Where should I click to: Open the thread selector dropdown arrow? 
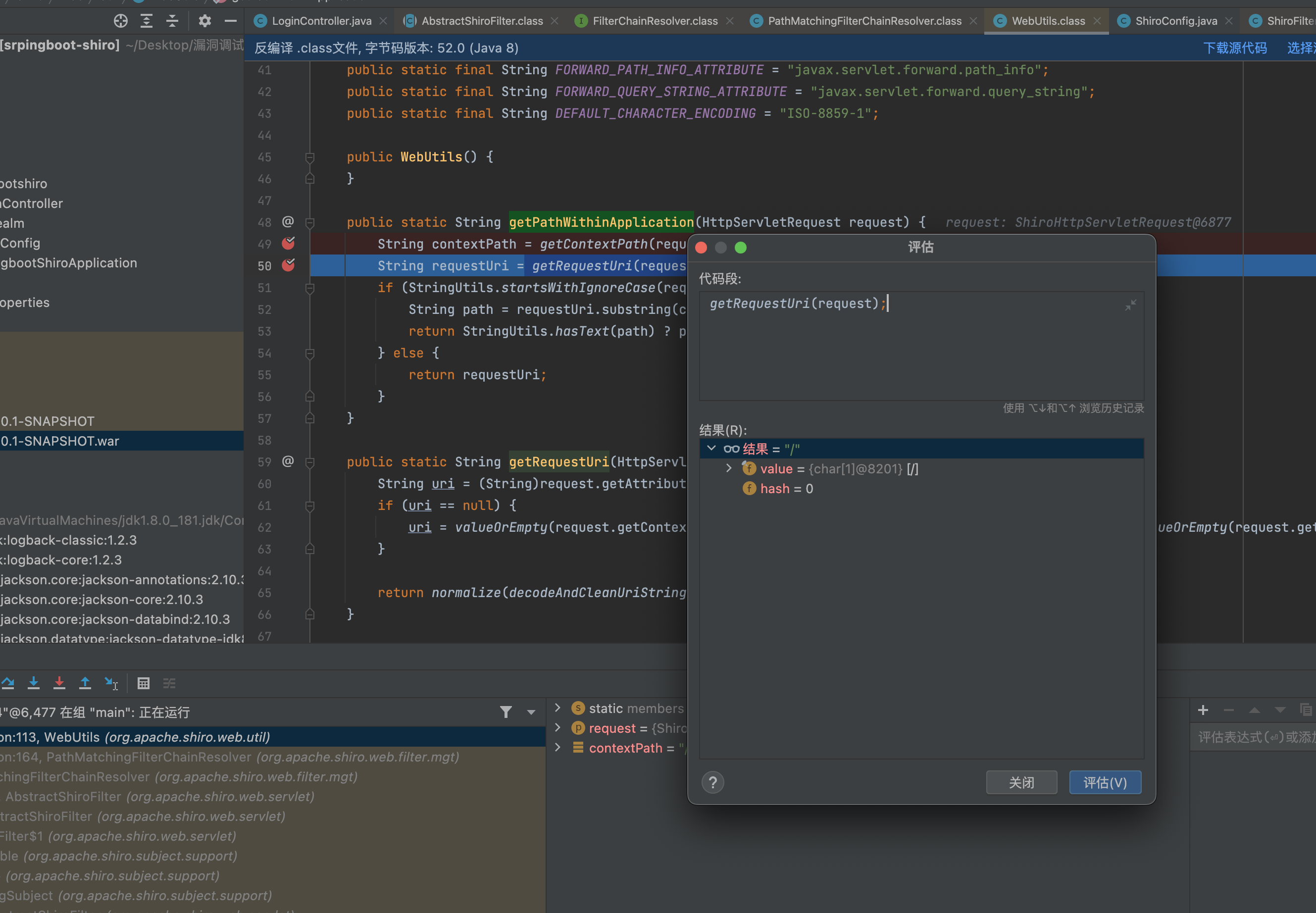(531, 712)
